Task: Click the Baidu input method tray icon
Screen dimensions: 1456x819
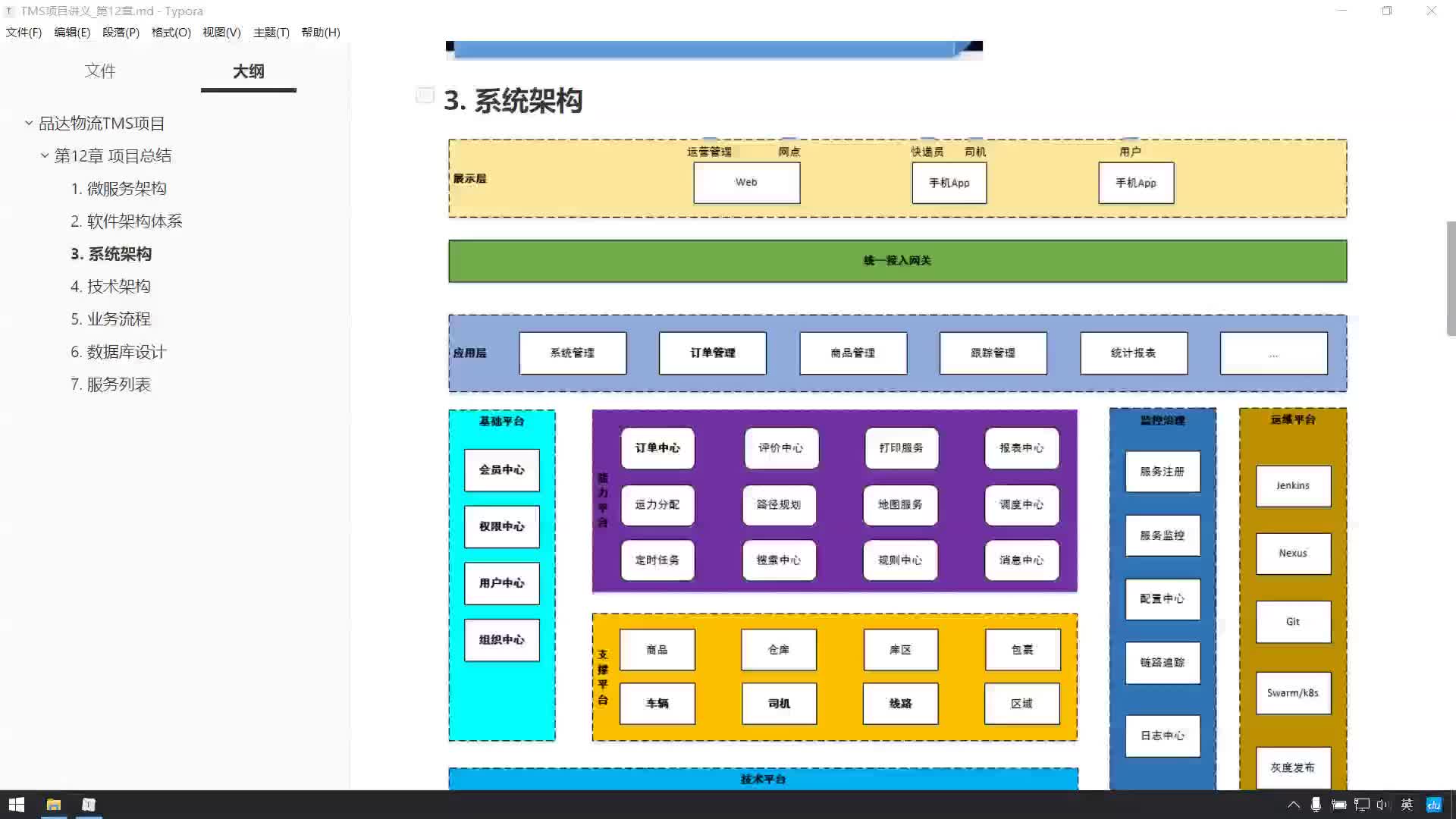Action: 1433,805
